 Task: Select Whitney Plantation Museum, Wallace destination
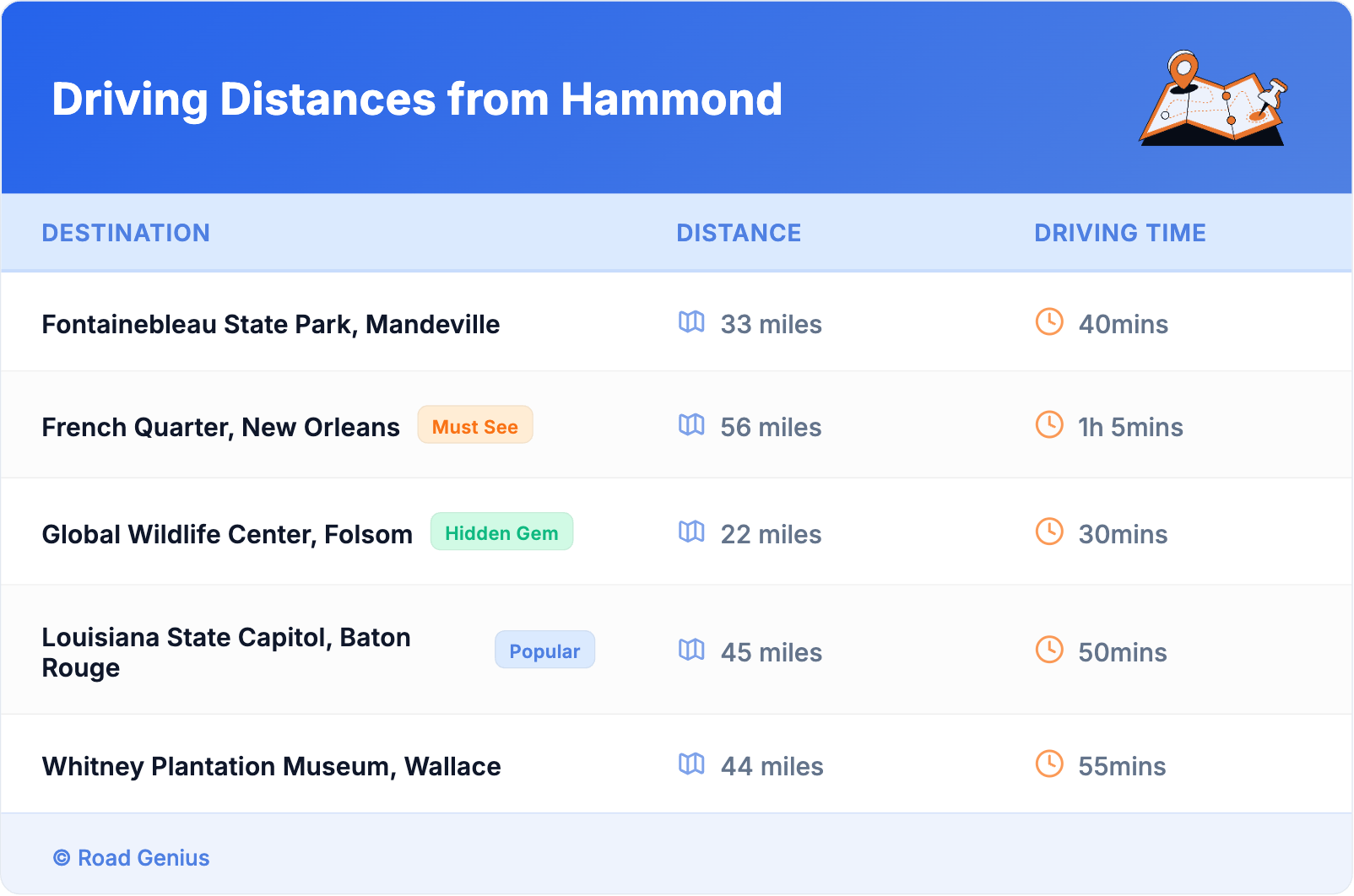(x=271, y=766)
